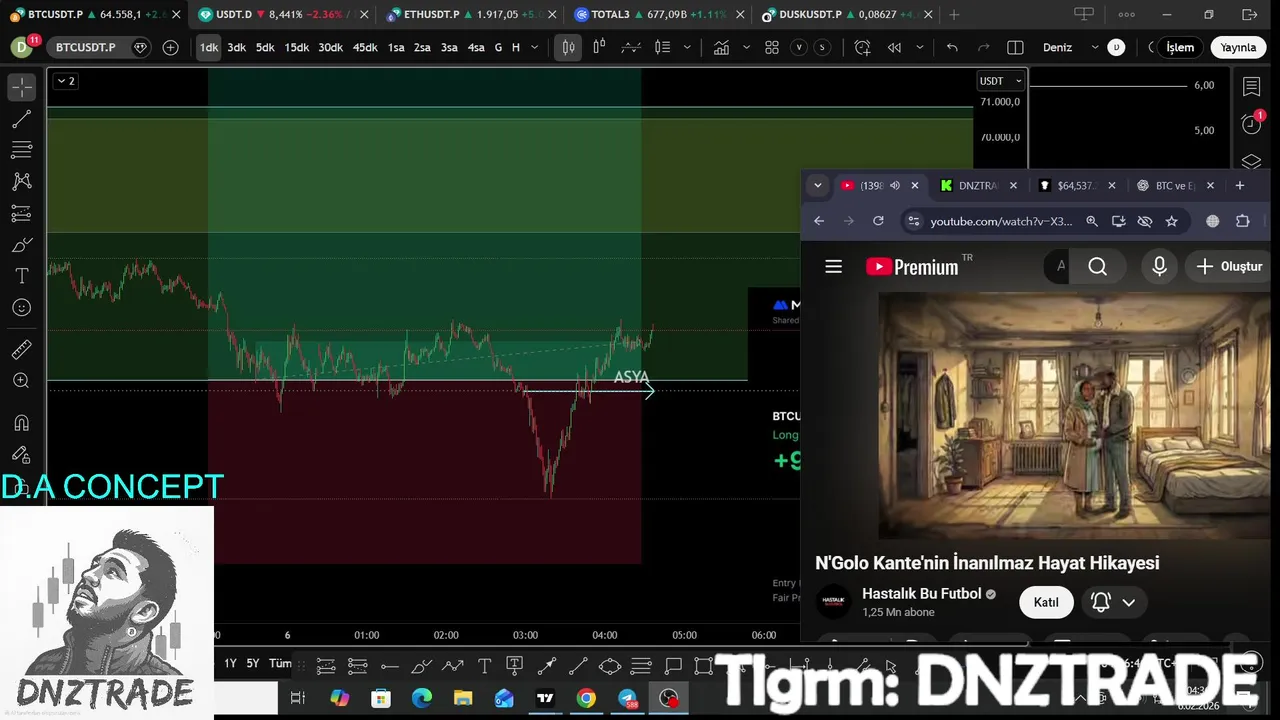Toggle the V indicator button in toolbar
Viewport: 1280px width, 720px height.
(798, 47)
